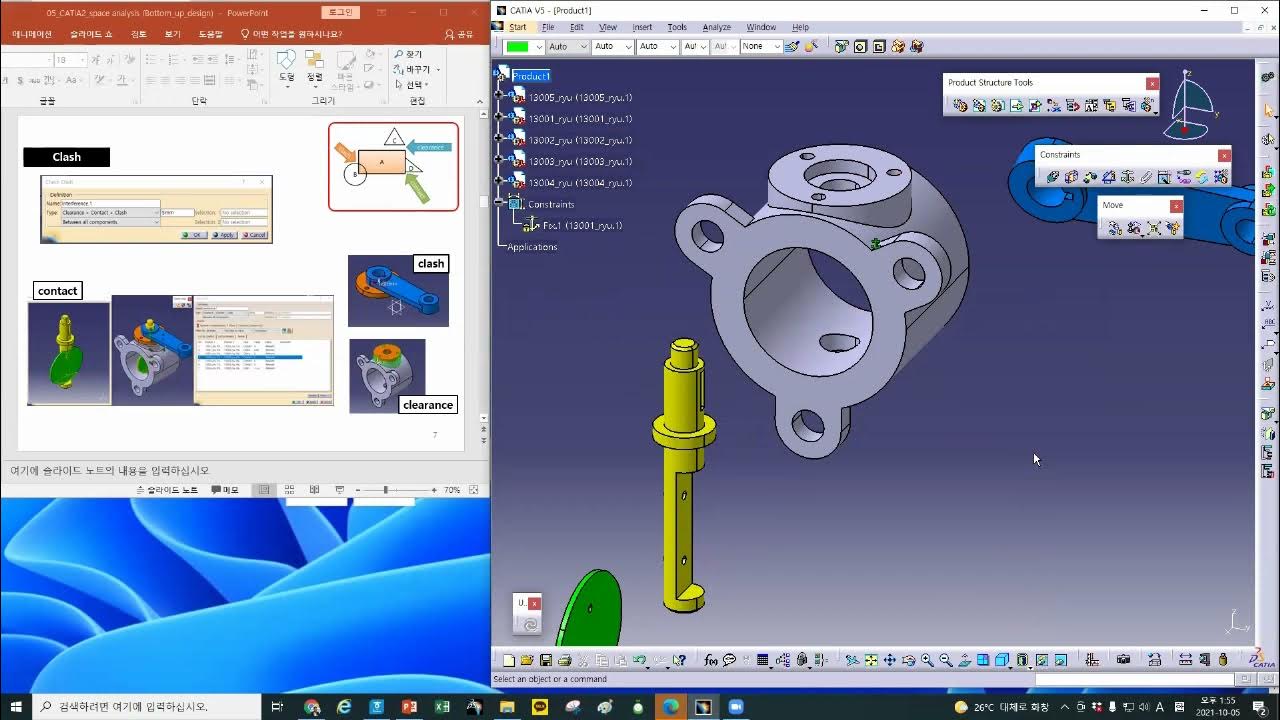Click the Windows Start button on taskbar
This screenshot has height=720, width=1280.
[16, 707]
